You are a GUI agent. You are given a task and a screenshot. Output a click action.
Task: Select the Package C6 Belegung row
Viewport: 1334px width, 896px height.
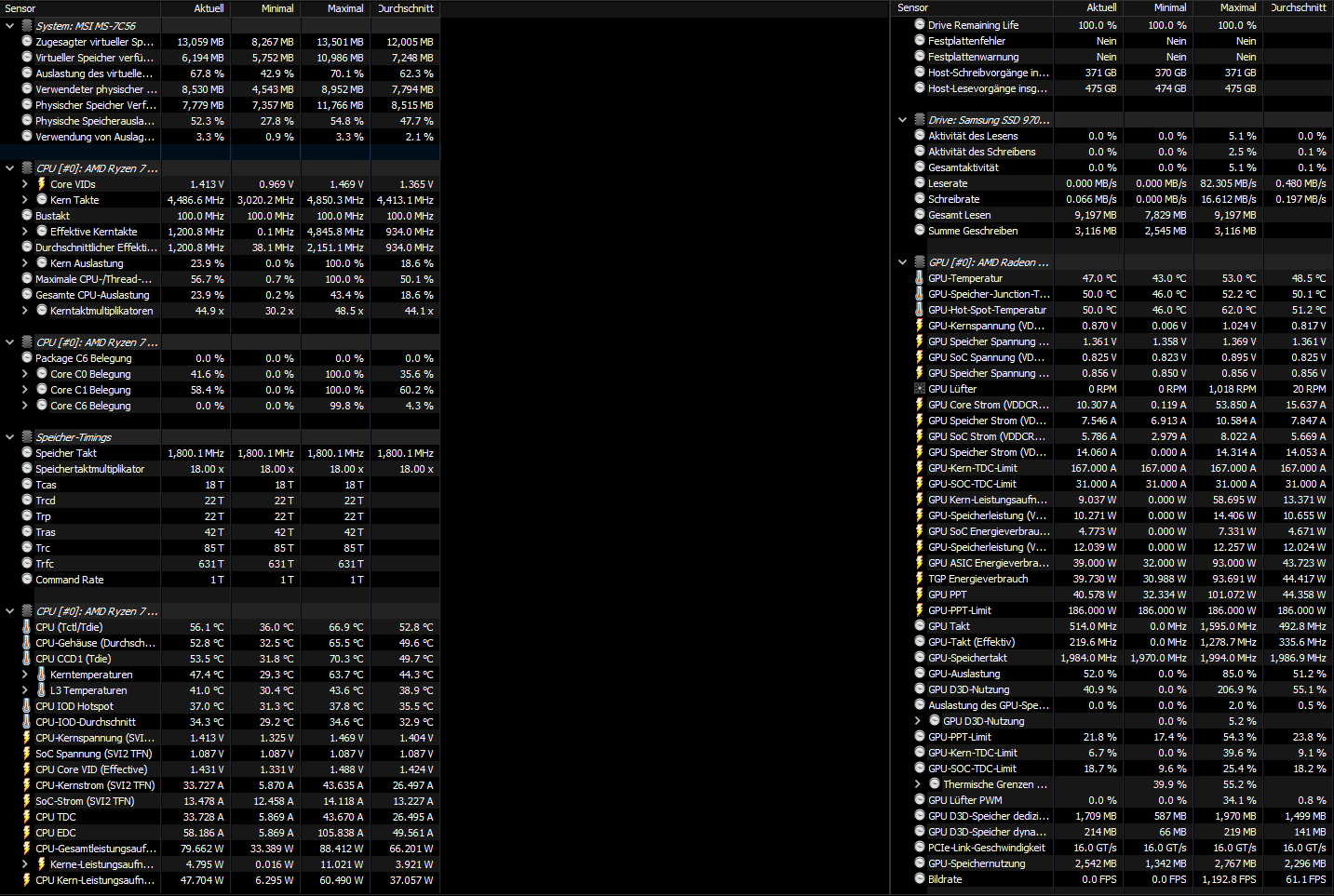click(x=220, y=358)
